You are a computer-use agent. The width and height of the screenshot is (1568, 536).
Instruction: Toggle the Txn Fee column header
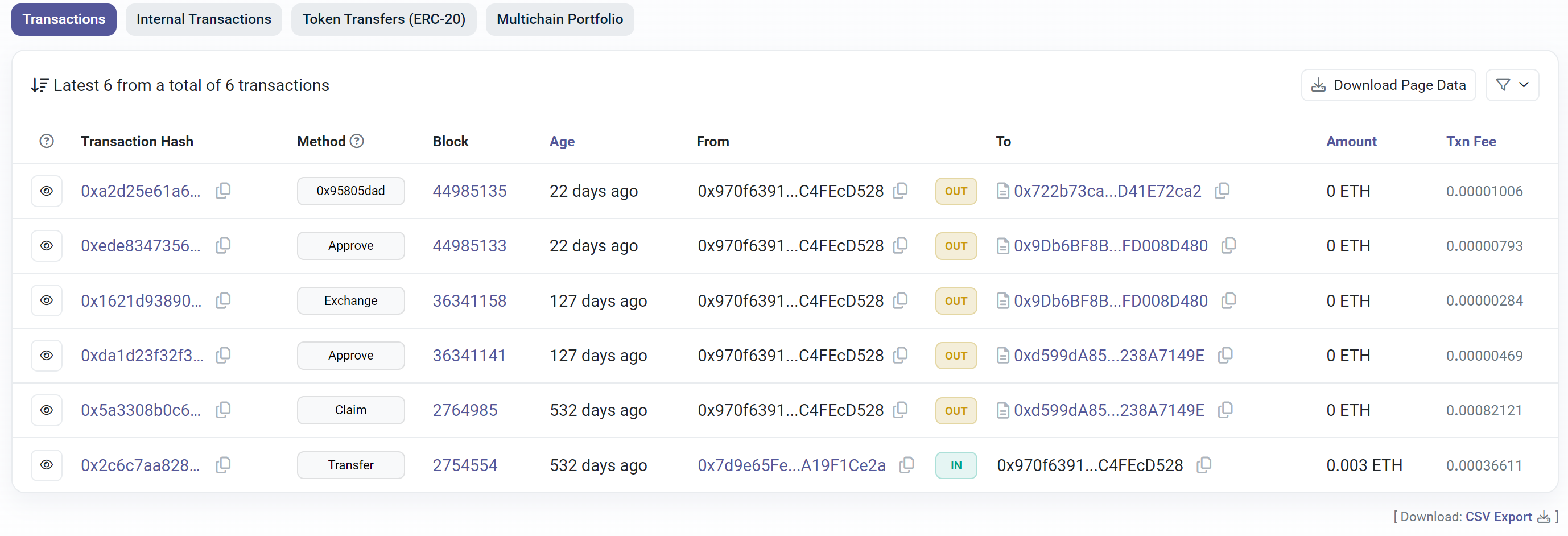click(x=1470, y=141)
